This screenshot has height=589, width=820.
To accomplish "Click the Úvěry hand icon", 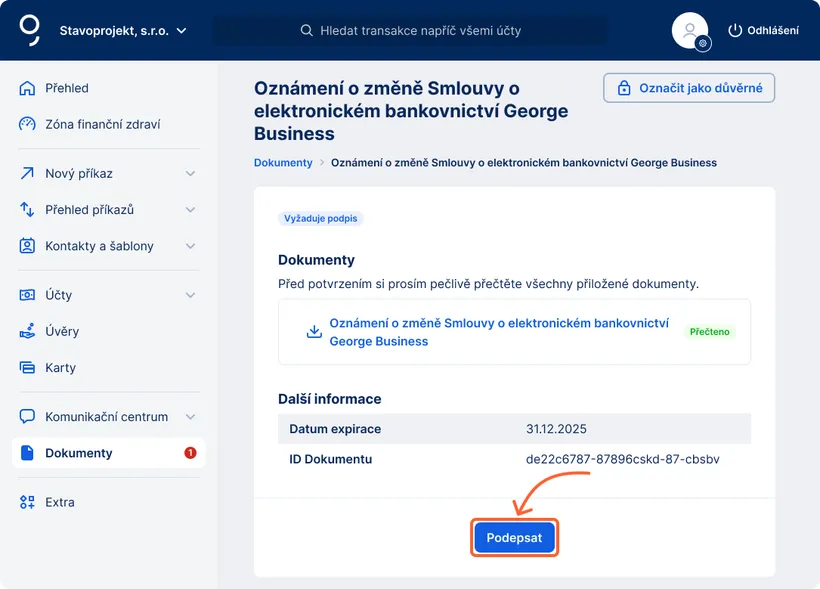I will coord(27,331).
